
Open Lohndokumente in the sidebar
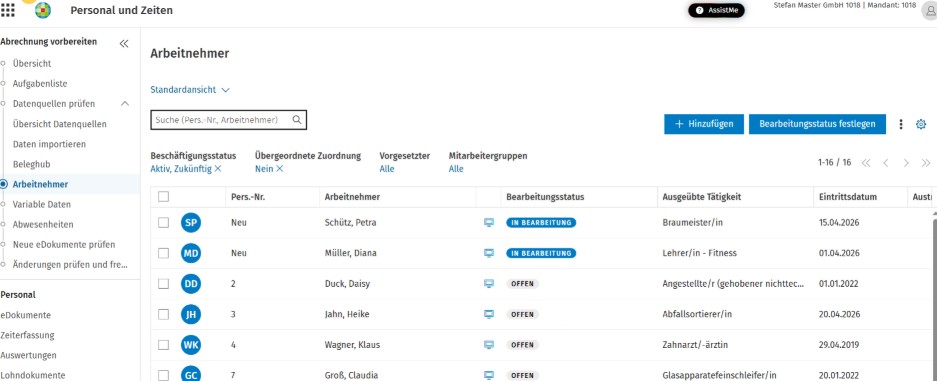click(33, 376)
